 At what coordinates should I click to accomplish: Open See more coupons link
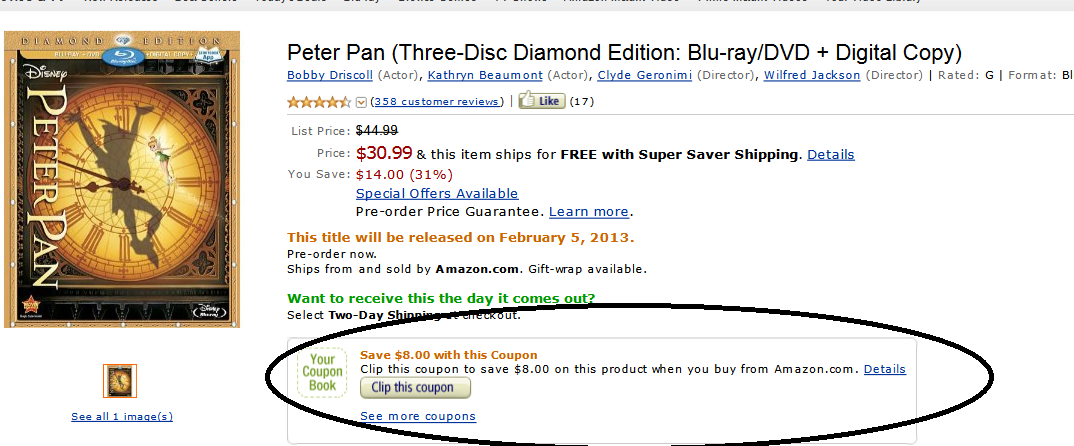point(418,416)
